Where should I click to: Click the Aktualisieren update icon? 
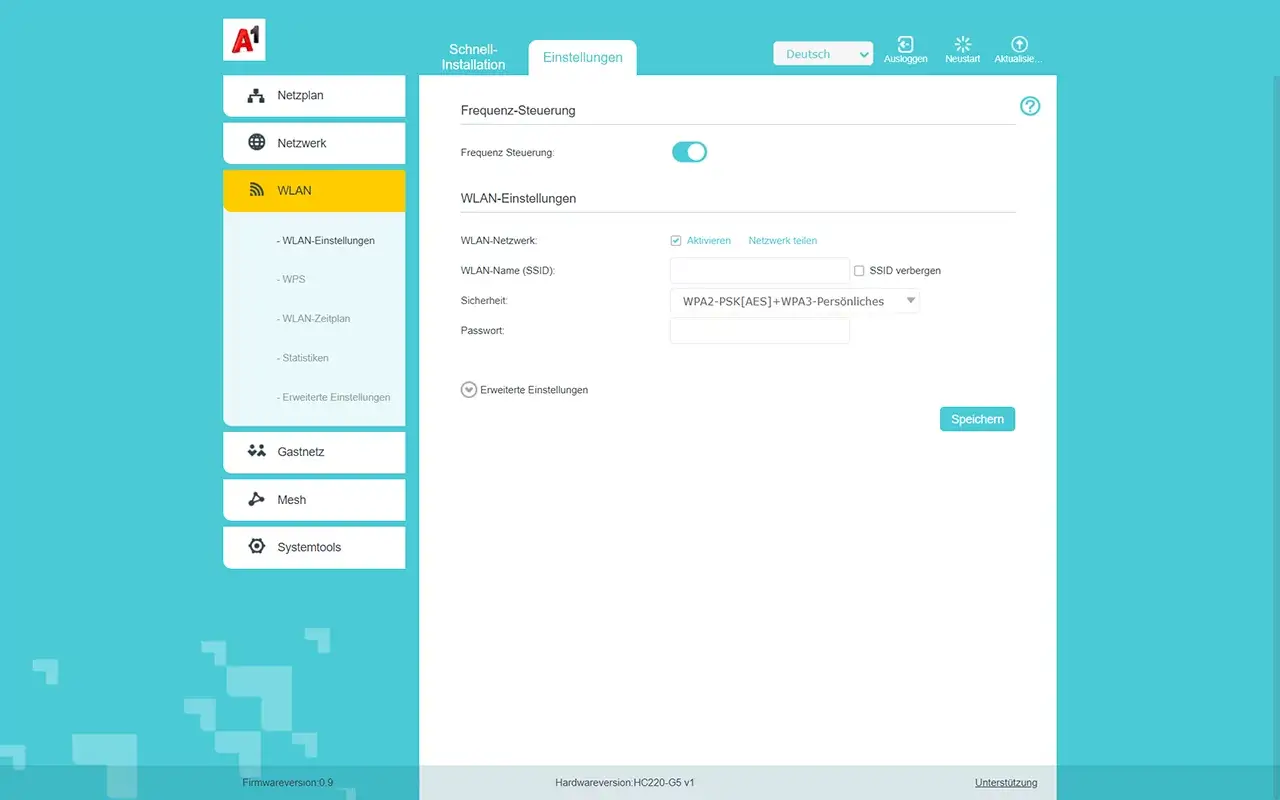point(1018,45)
